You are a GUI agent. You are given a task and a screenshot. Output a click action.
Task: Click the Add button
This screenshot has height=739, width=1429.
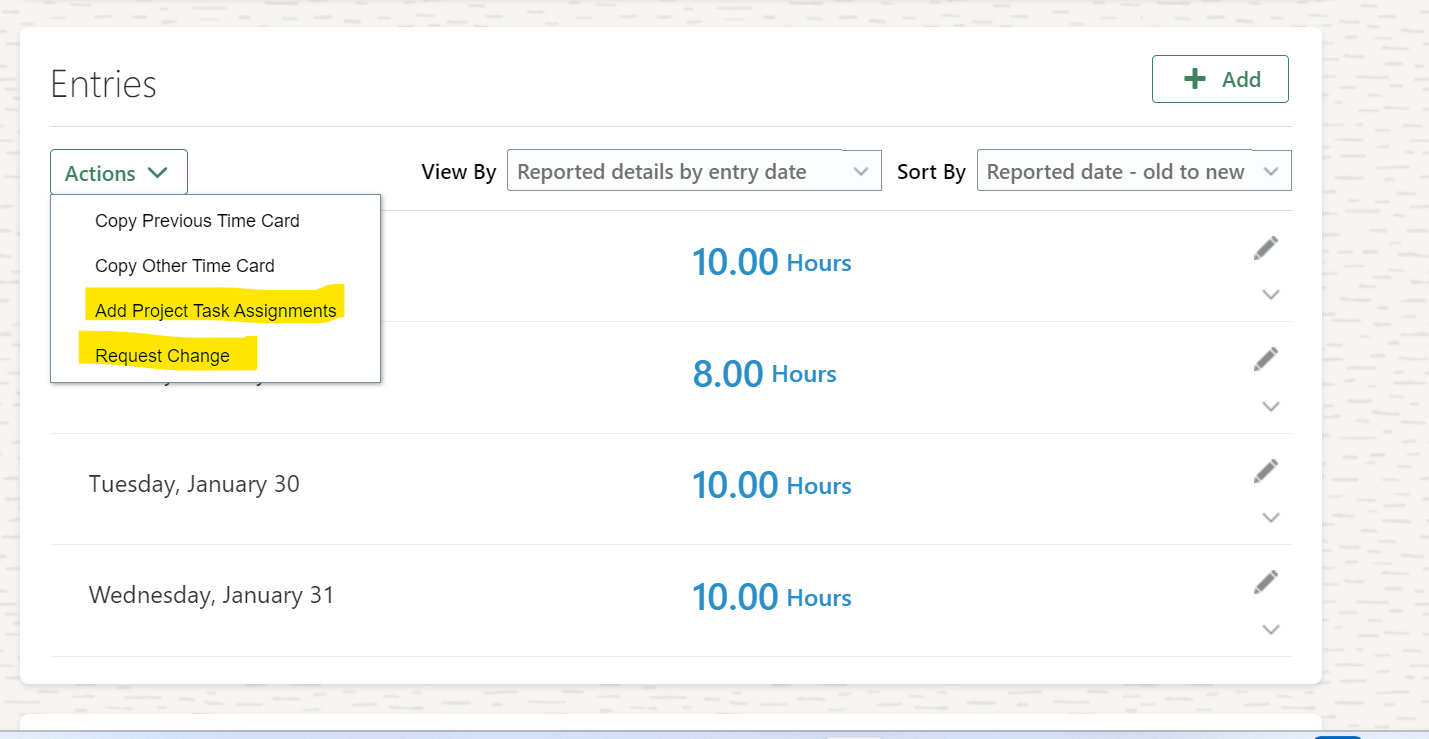coord(1220,78)
